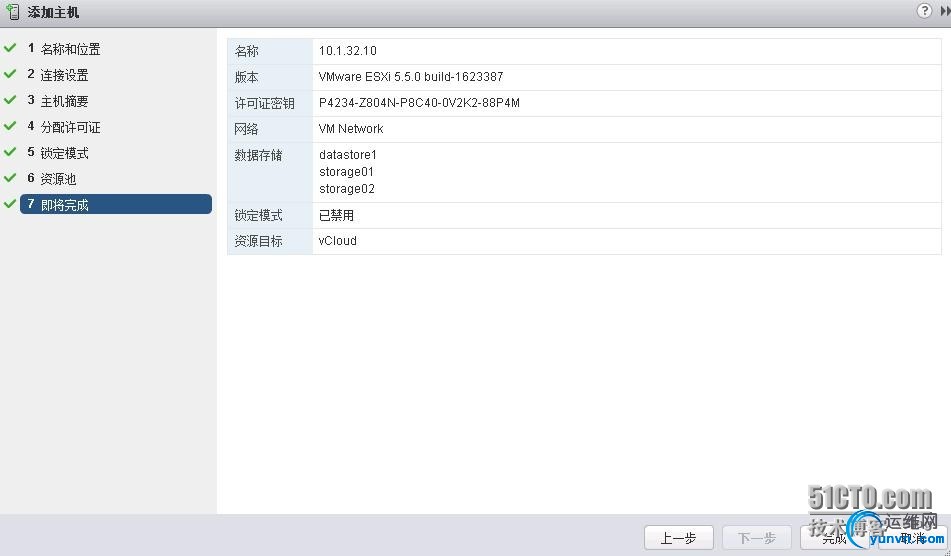
Task: Click the 上一步 back button
Action: [x=678, y=538]
